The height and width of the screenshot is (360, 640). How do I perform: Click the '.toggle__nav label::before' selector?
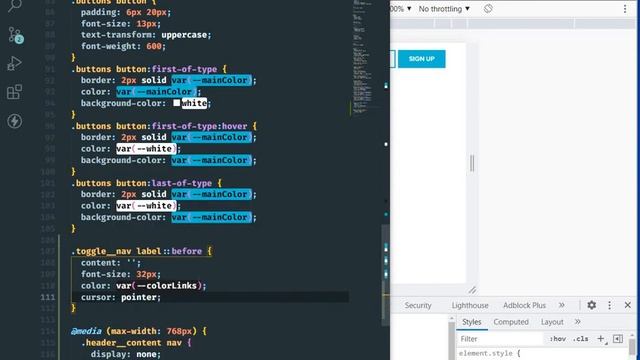[x=137, y=251]
